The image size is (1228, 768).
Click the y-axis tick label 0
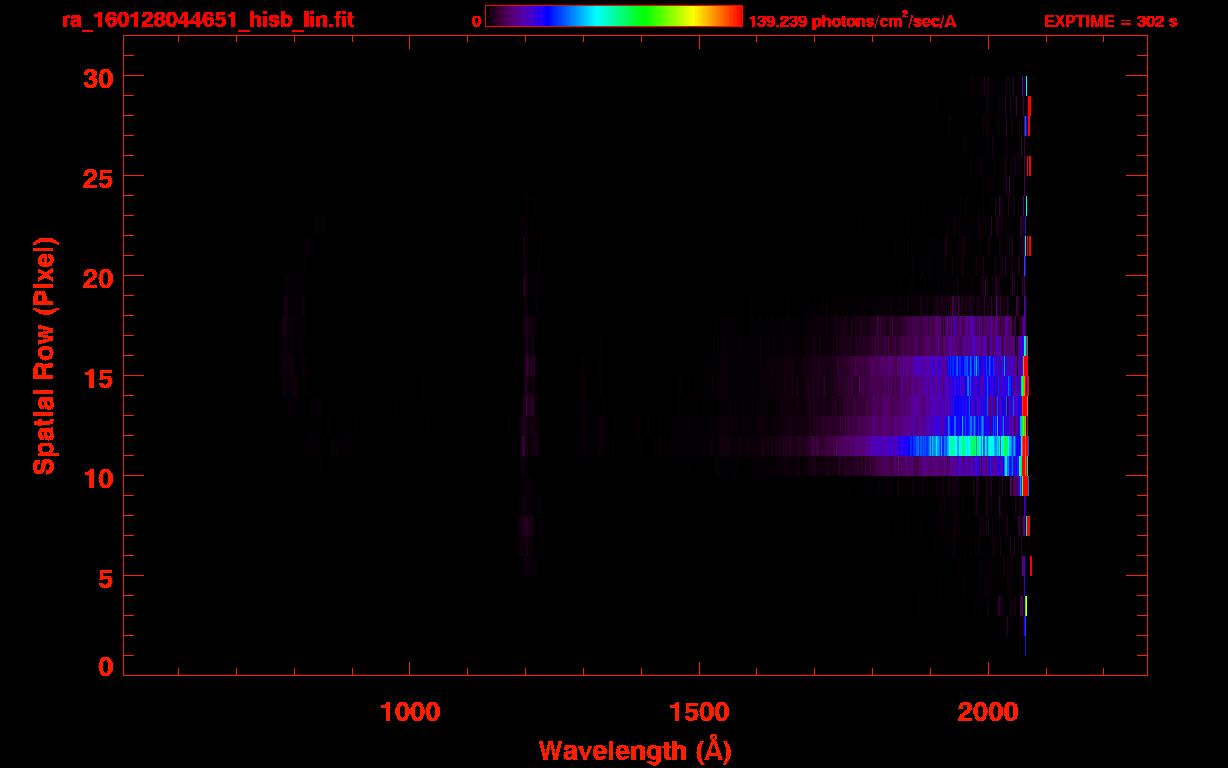105,667
